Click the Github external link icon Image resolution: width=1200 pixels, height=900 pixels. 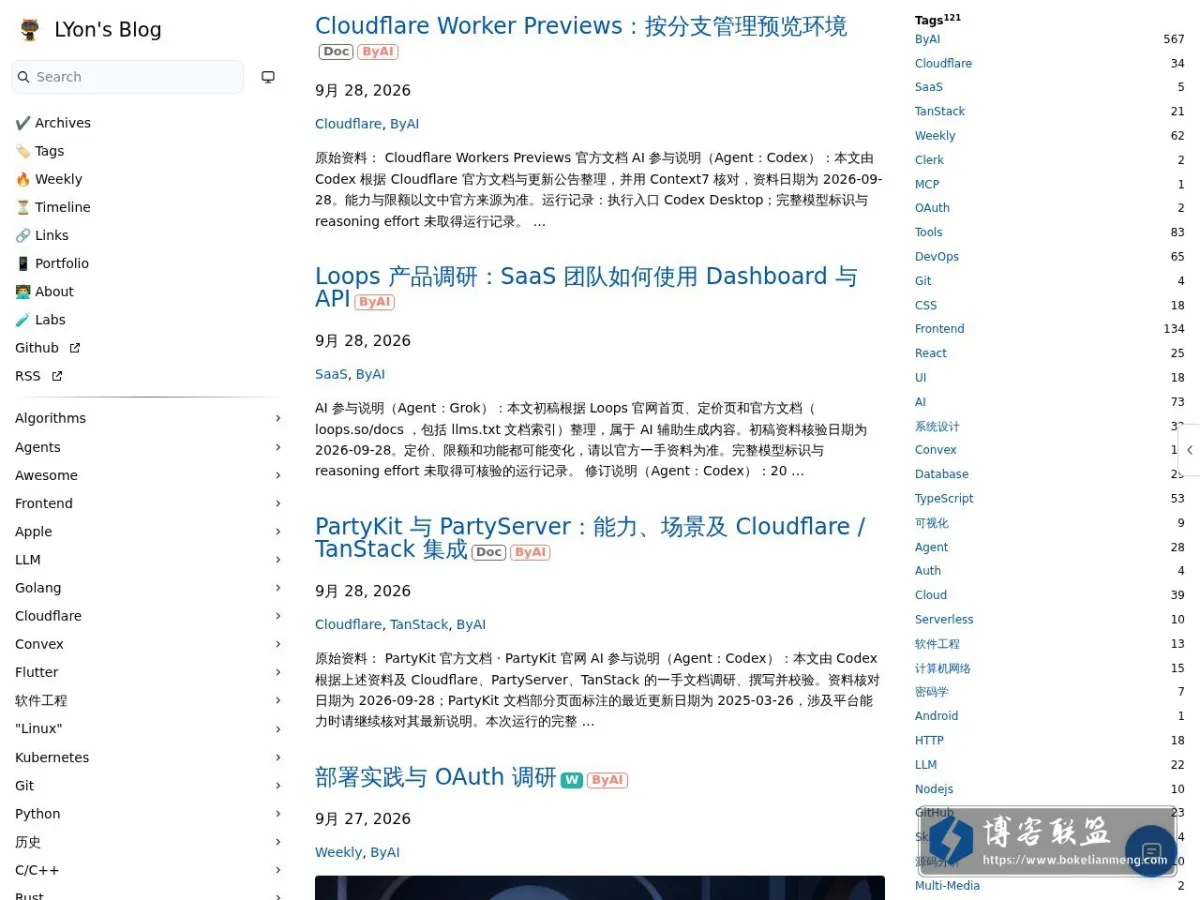75,348
